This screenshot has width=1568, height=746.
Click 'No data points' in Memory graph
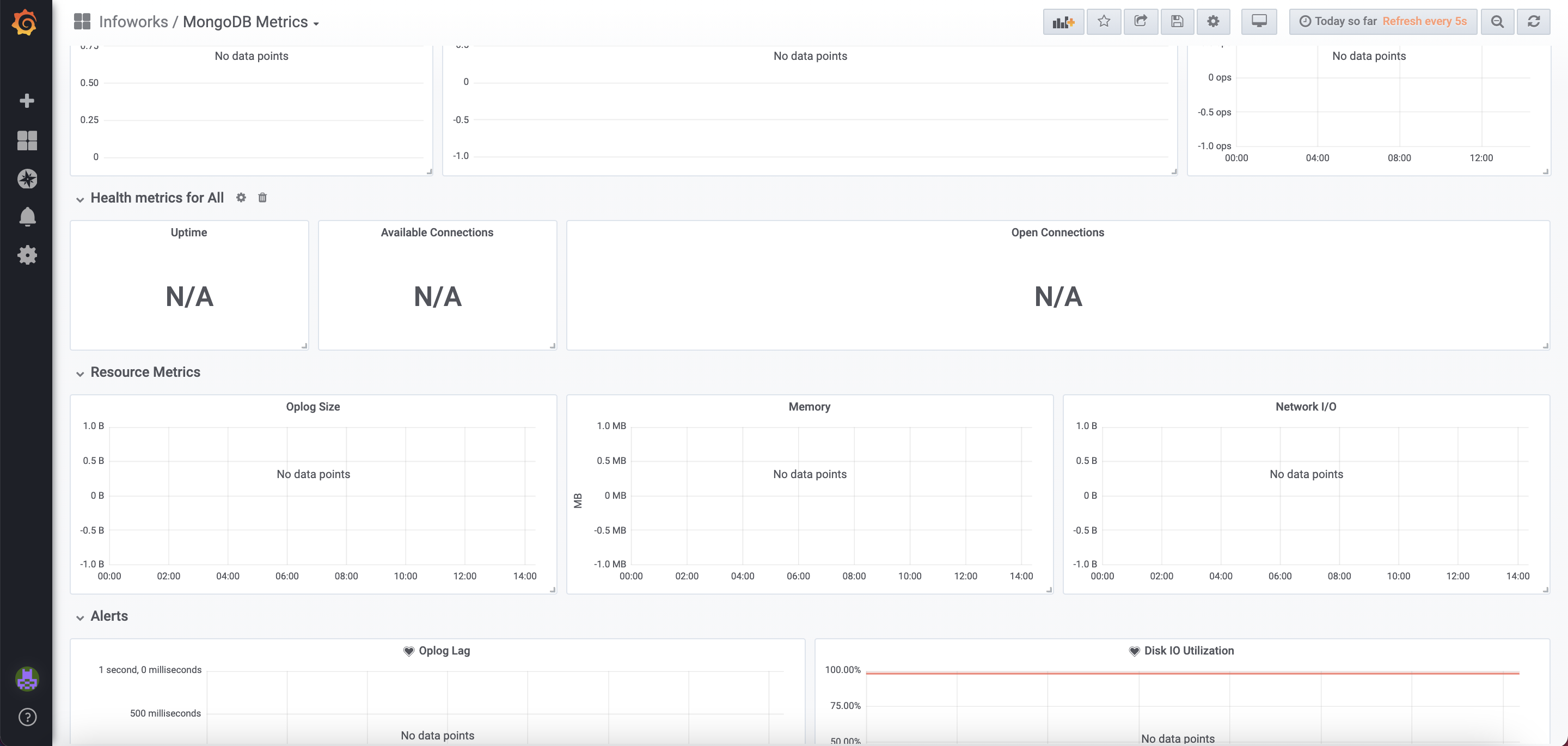[810, 474]
